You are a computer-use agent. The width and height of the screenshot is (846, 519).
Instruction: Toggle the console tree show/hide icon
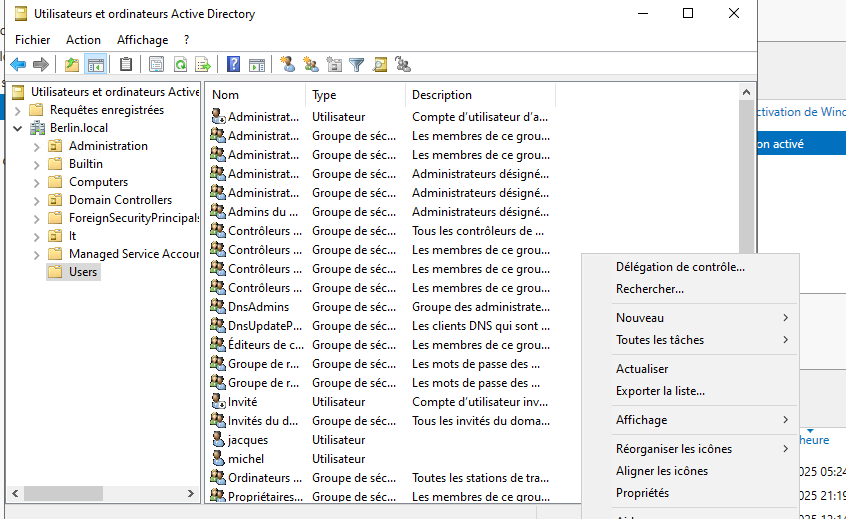tap(96, 65)
